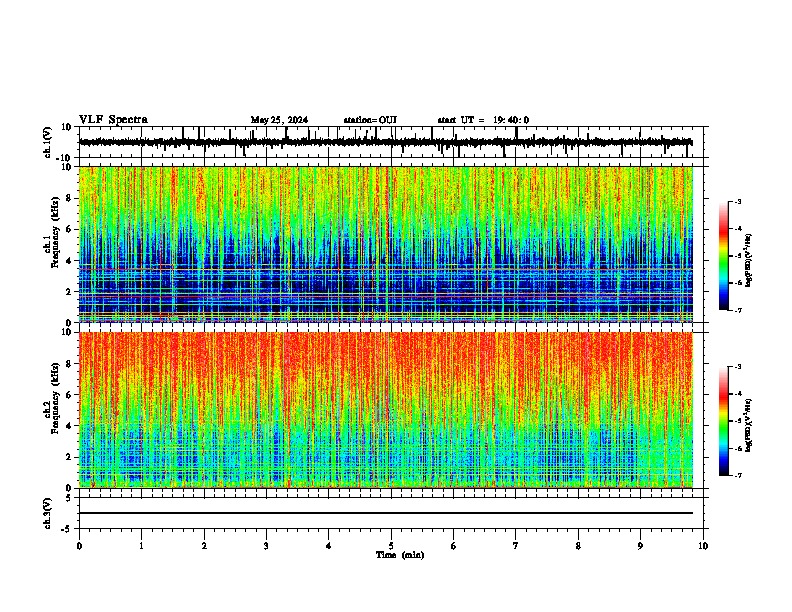
Task: Click time axis tick label "5"
Action: point(391,546)
